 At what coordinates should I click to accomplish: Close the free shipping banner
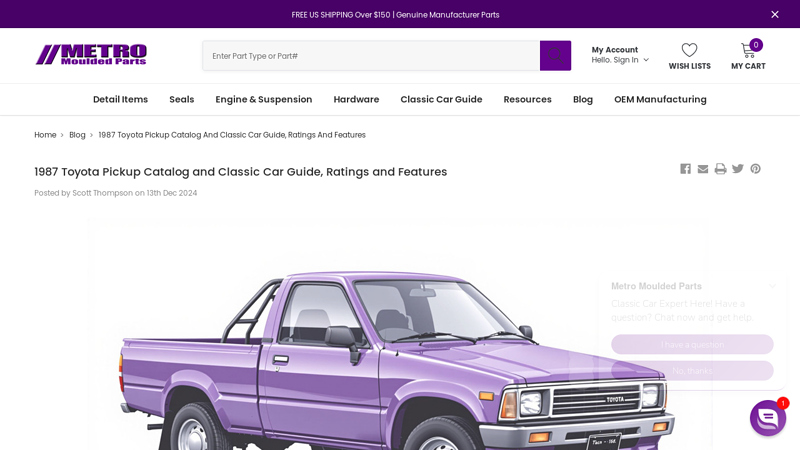click(774, 14)
